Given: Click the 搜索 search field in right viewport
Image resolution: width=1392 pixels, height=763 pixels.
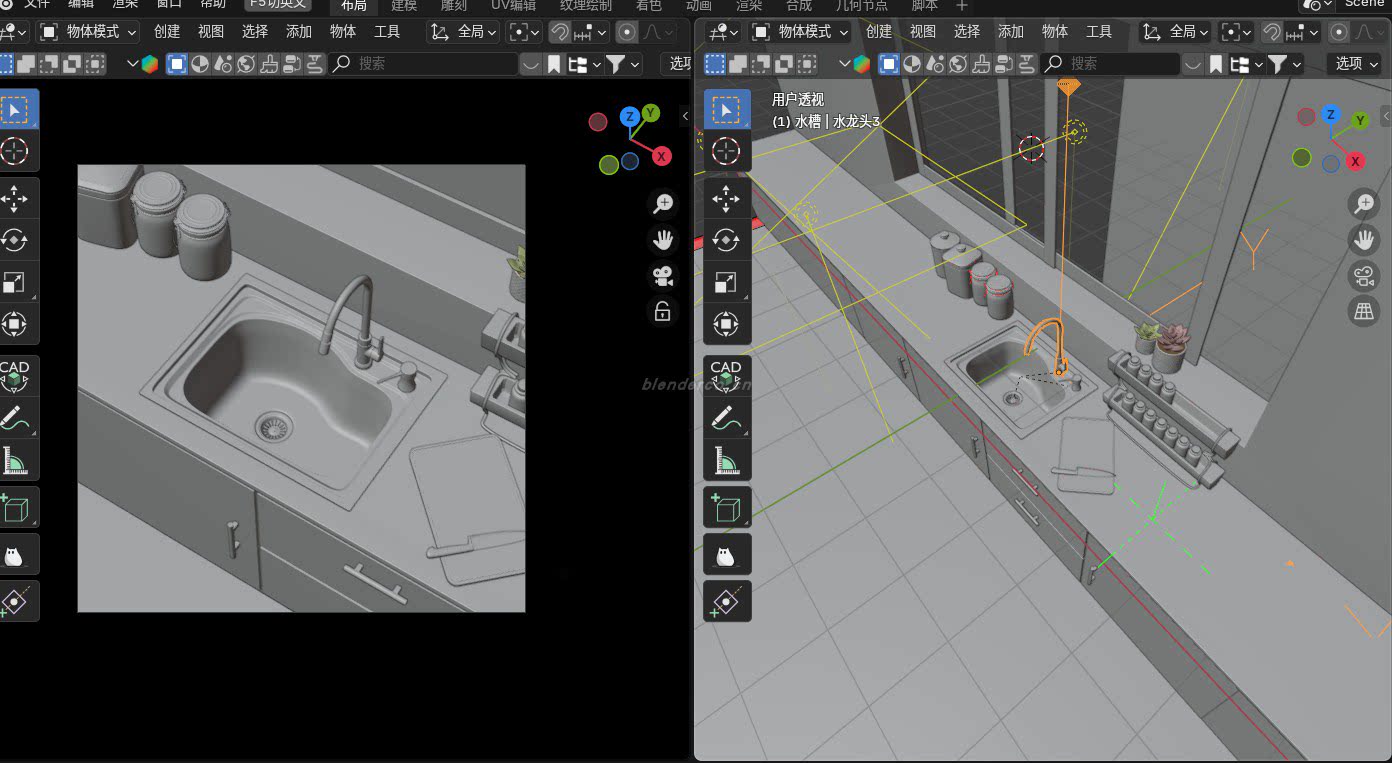Looking at the screenshot, I should [x=1110, y=64].
